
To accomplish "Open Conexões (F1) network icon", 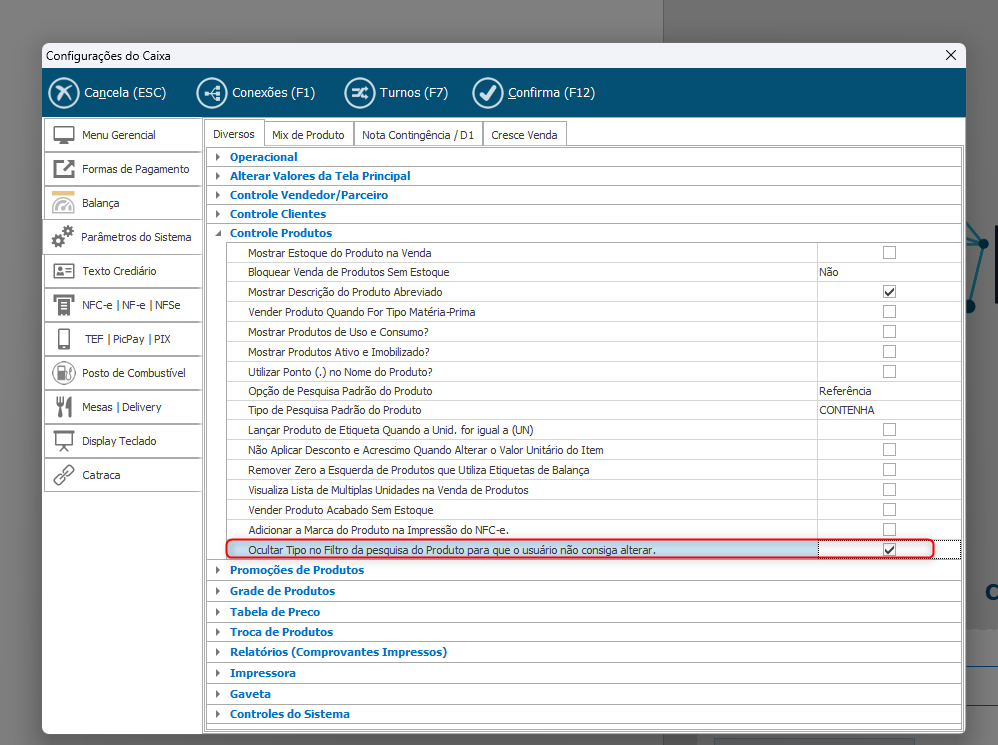I will 212,93.
